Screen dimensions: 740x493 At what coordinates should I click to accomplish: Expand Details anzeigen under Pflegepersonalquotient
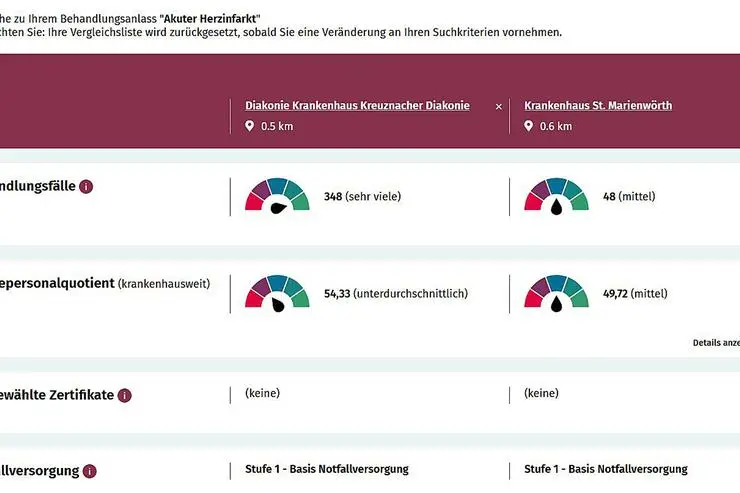[x=716, y=343]
